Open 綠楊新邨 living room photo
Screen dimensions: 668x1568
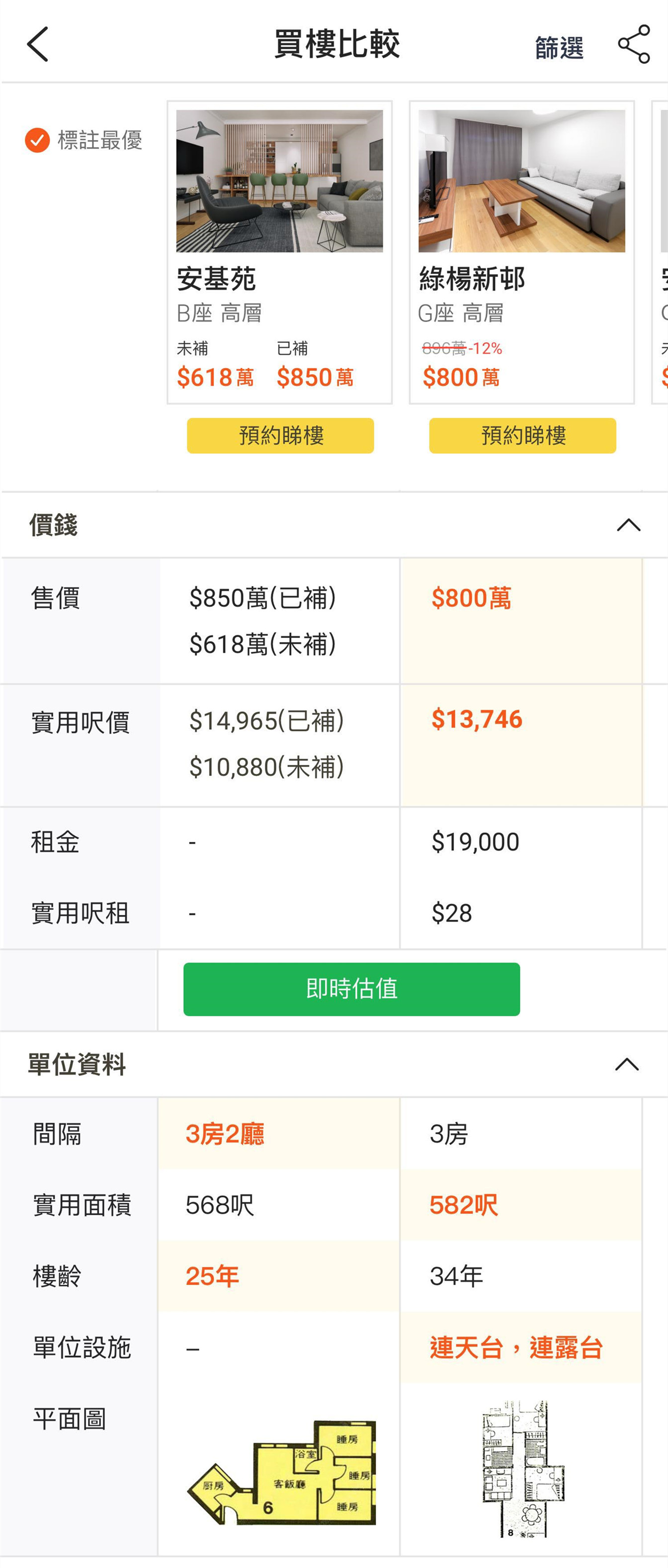pos(521,181)
